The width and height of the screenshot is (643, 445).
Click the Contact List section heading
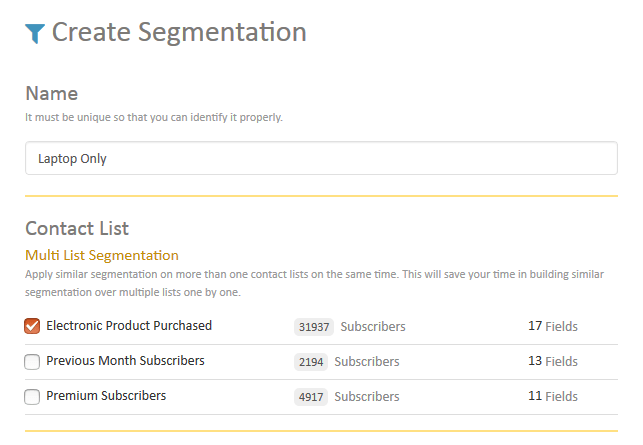(77, 228)
